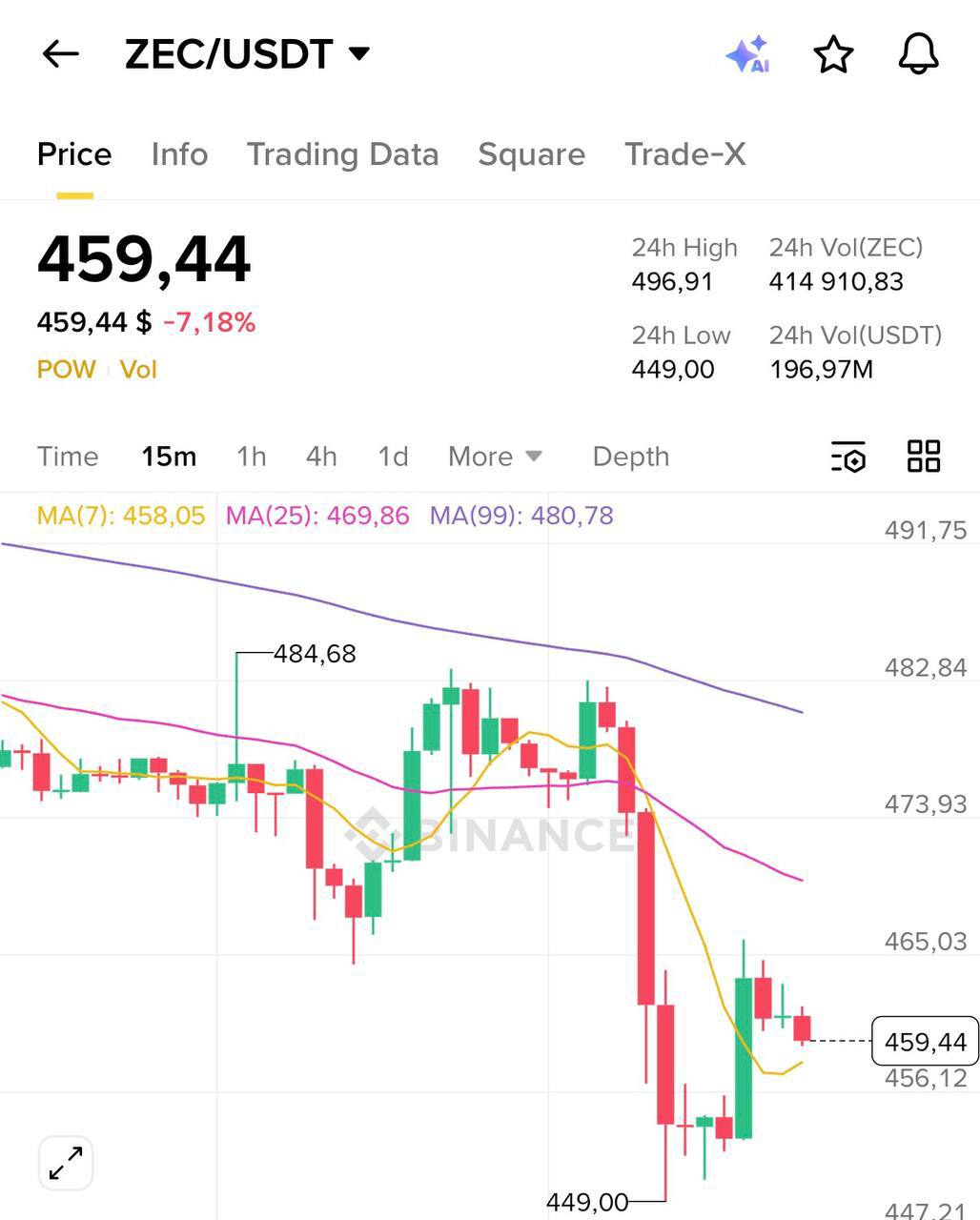Open chart indicator settings icon

(847, 457)
